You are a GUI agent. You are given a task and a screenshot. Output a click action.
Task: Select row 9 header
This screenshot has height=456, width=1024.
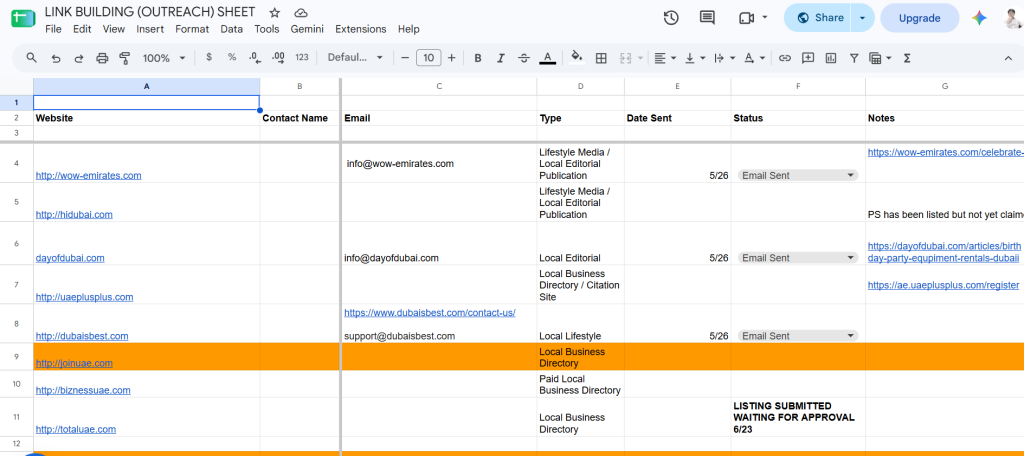[x=16, y=357]
